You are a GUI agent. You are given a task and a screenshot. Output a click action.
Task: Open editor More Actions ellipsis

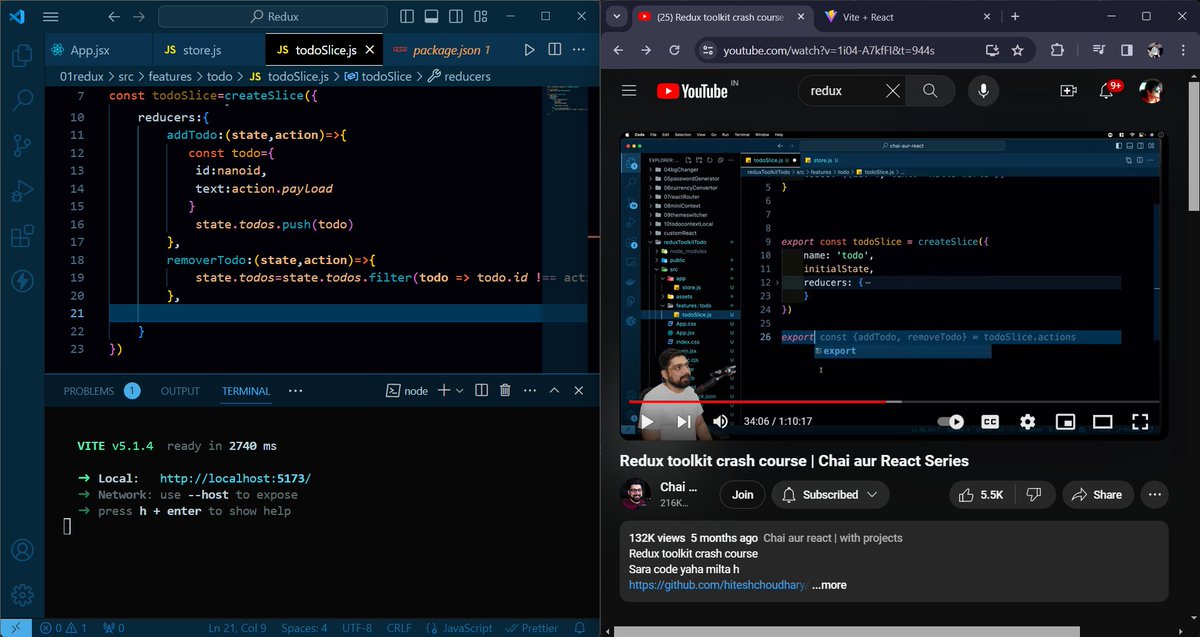point(581,50)
